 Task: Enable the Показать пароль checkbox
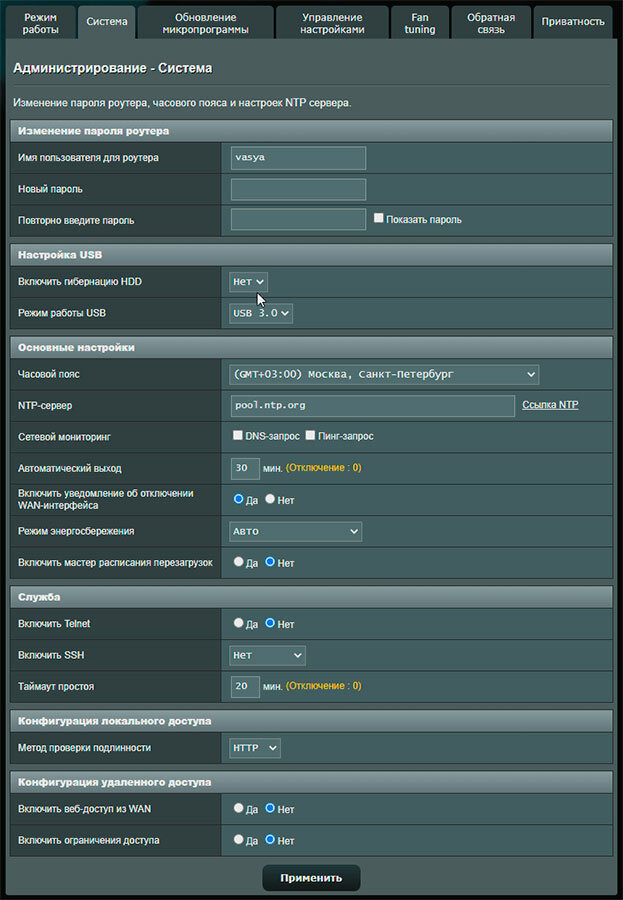[378, 218]
